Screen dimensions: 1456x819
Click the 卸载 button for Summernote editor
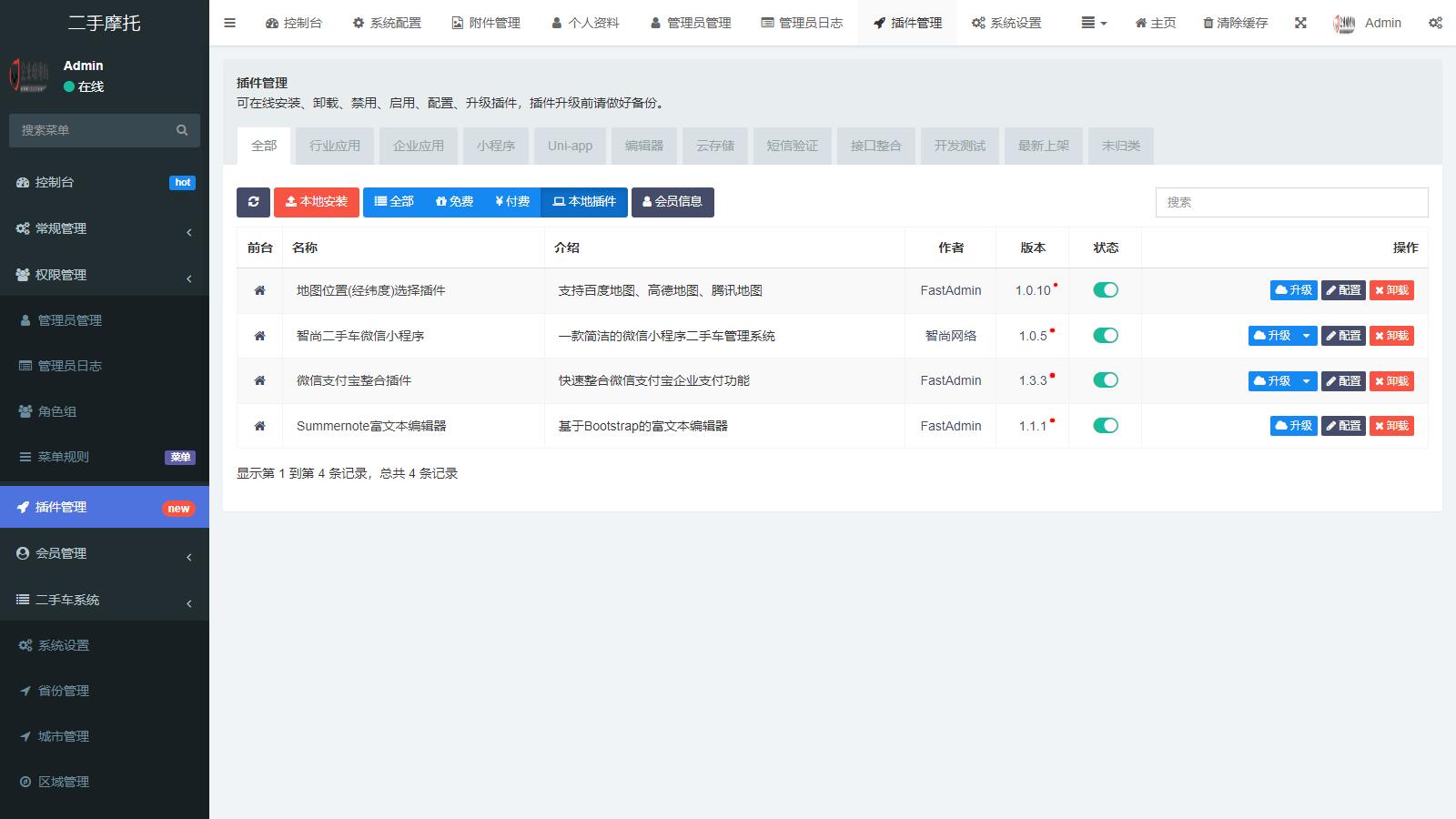[x=1391, y=425]
